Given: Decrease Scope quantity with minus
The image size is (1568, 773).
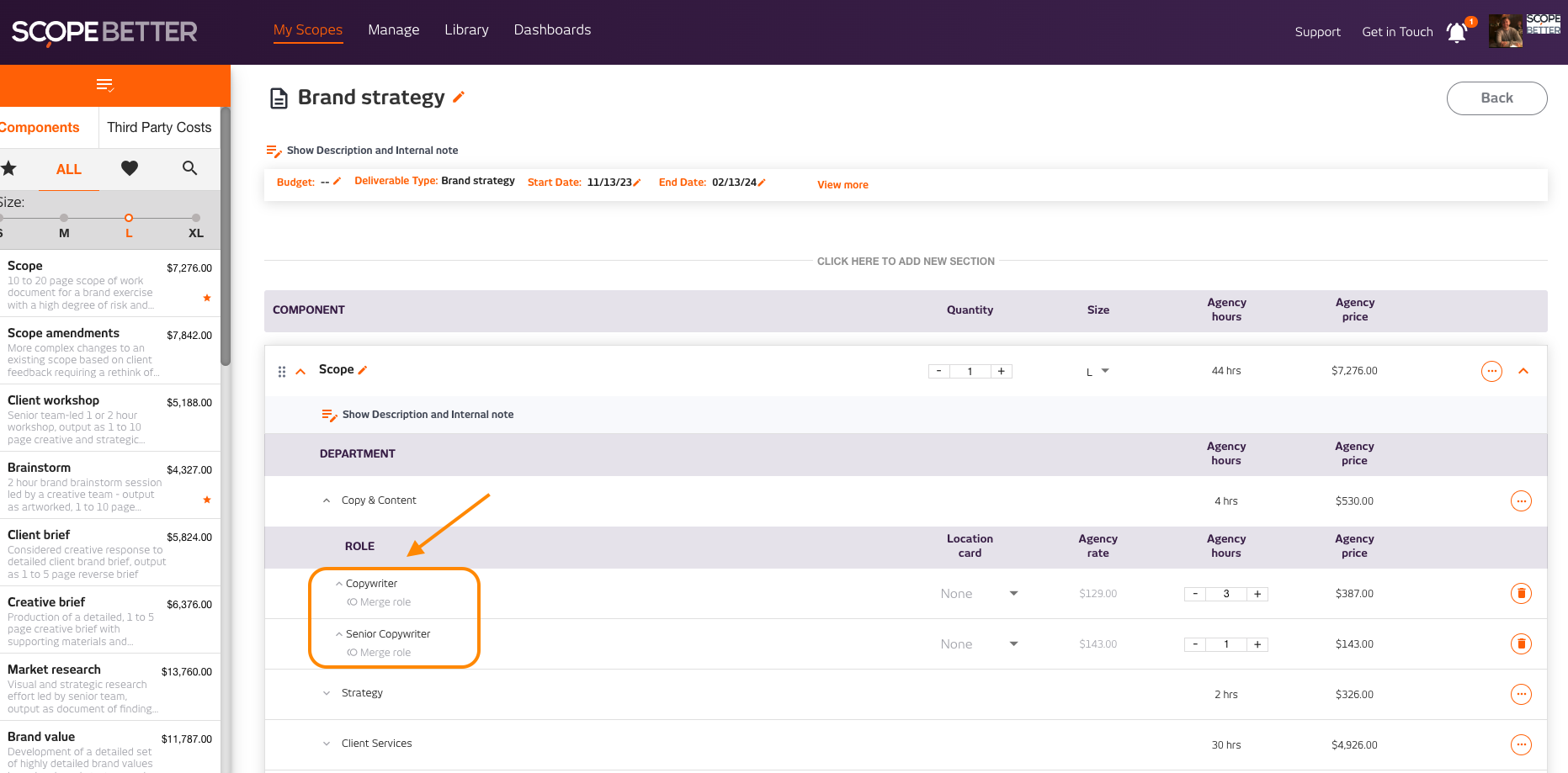Looking at the screenshot, I should tap(939, 371).
